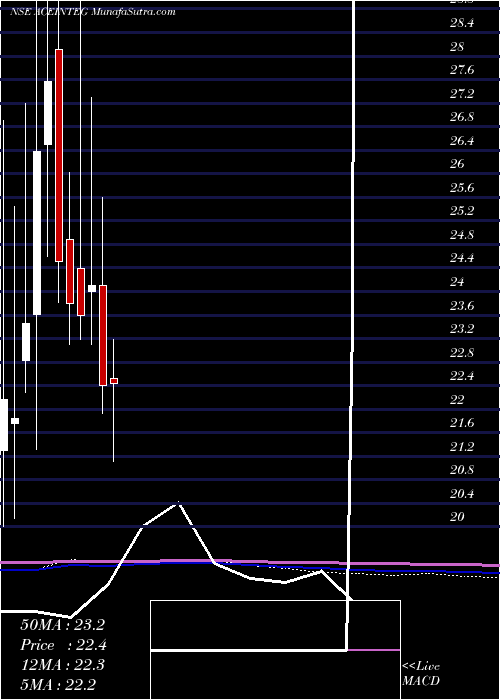Click the 23.6 price axis label

tap(462, 306)
